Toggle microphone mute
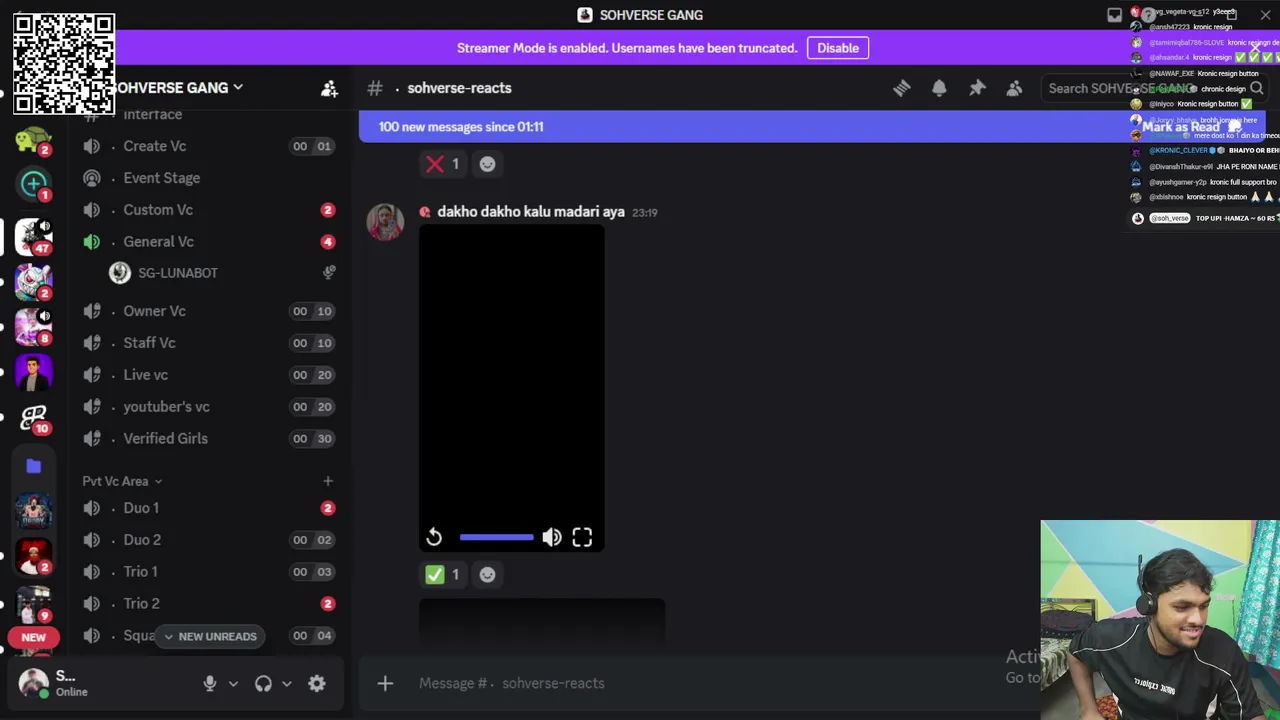This screenshot has width=1280, height=720. (x=210, y=684)
